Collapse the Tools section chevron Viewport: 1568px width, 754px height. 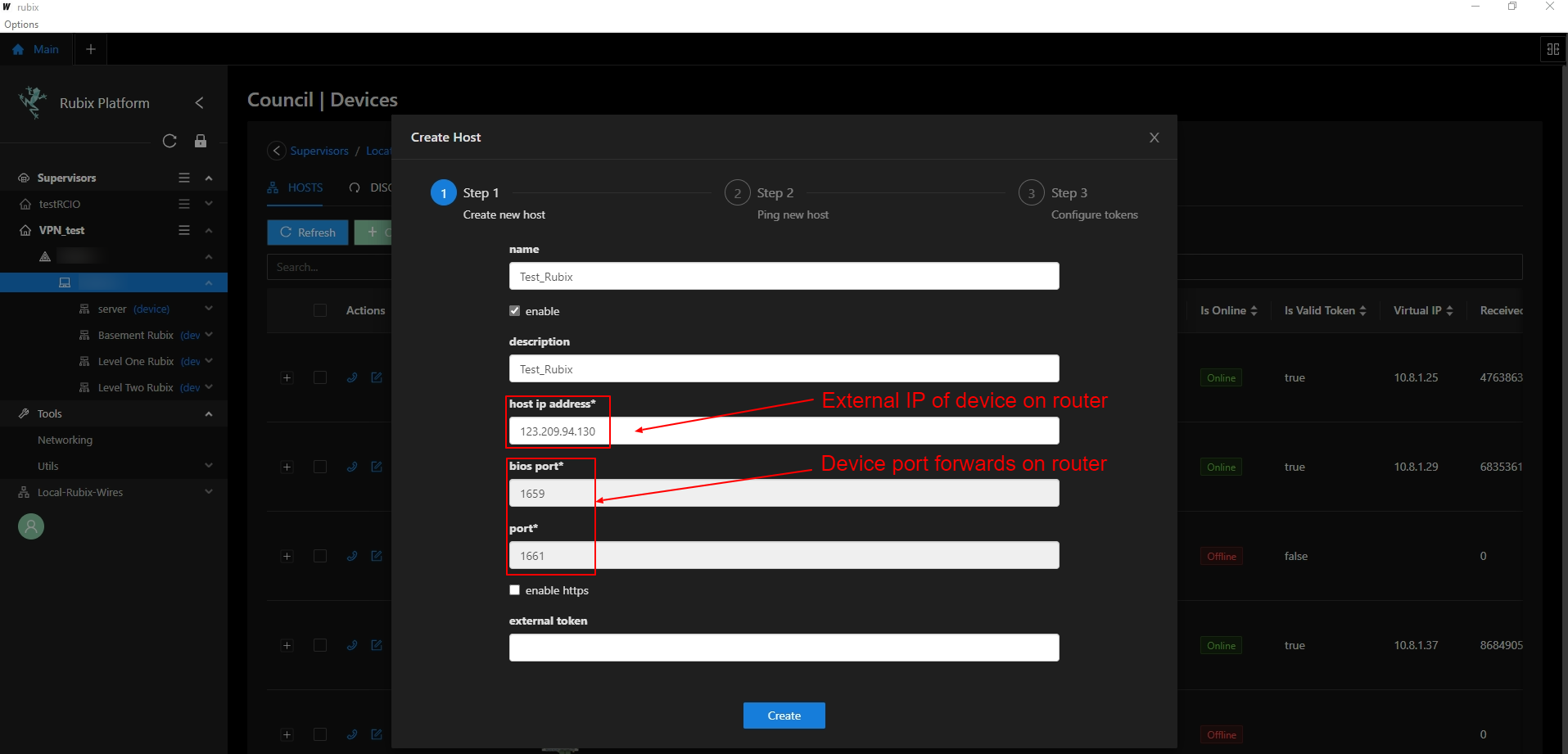click(209, 413)
